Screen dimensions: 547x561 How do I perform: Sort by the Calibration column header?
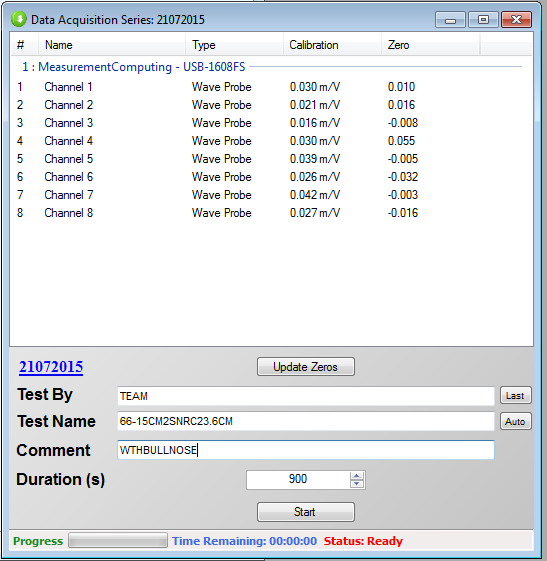coord(332,45)
